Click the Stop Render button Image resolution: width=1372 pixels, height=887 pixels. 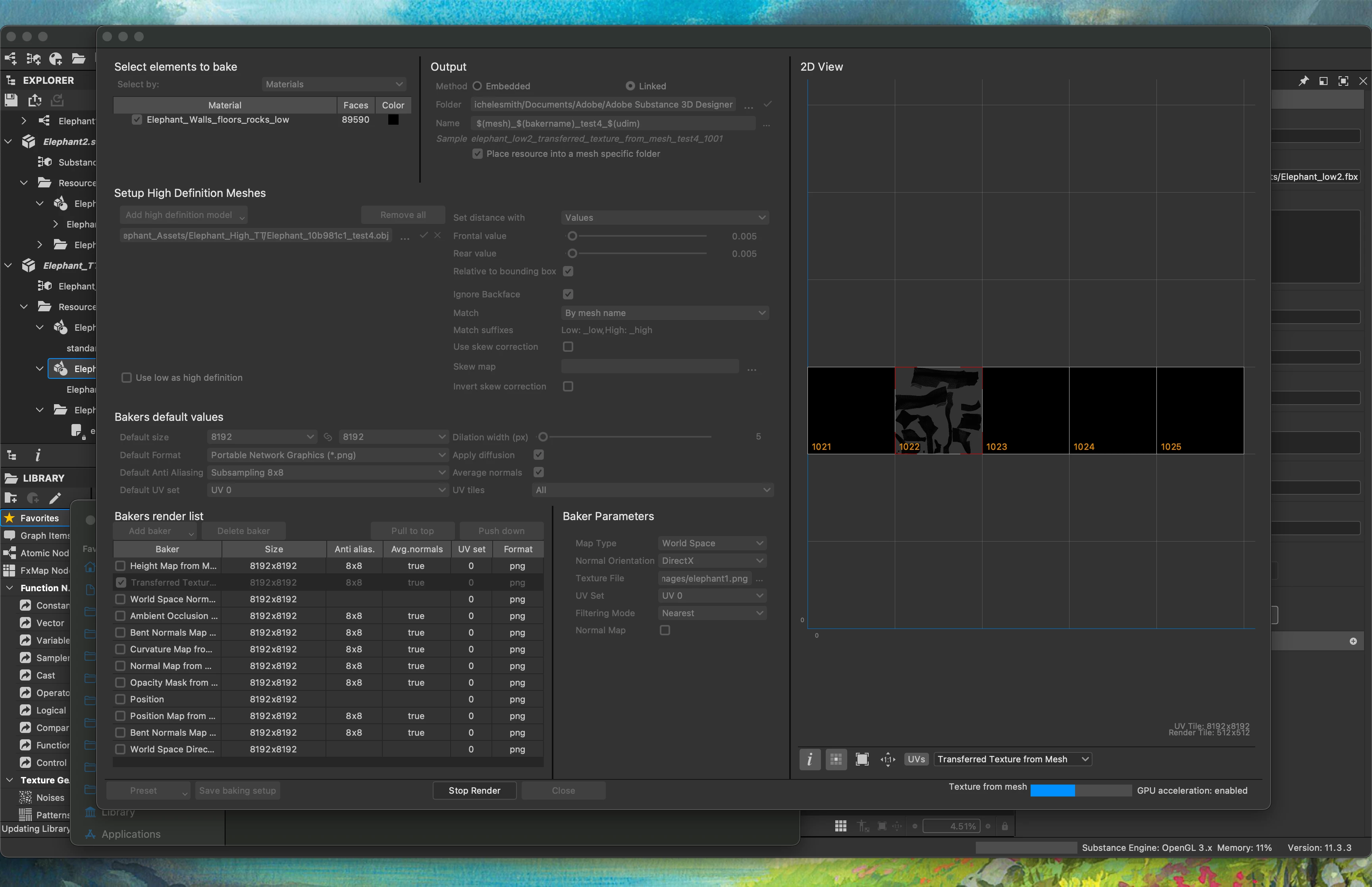pyautogui.click(x=474, y=790)
